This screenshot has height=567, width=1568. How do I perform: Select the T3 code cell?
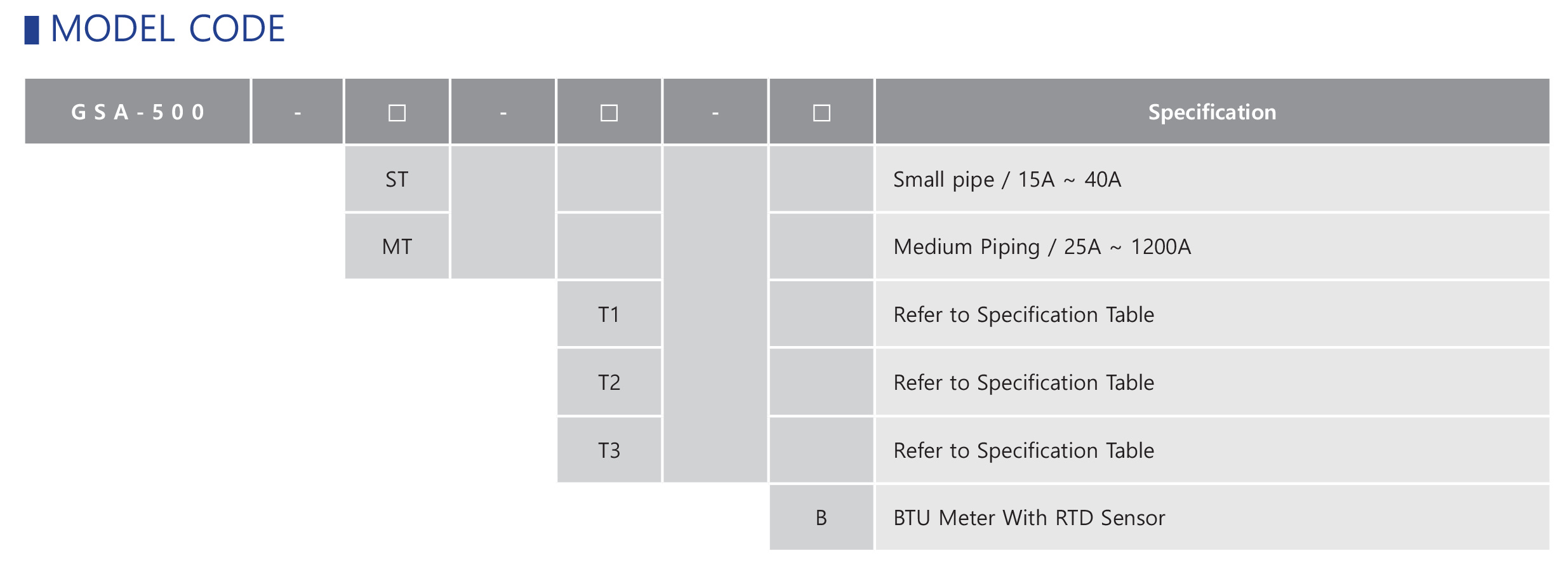click(x=609, y=451)
